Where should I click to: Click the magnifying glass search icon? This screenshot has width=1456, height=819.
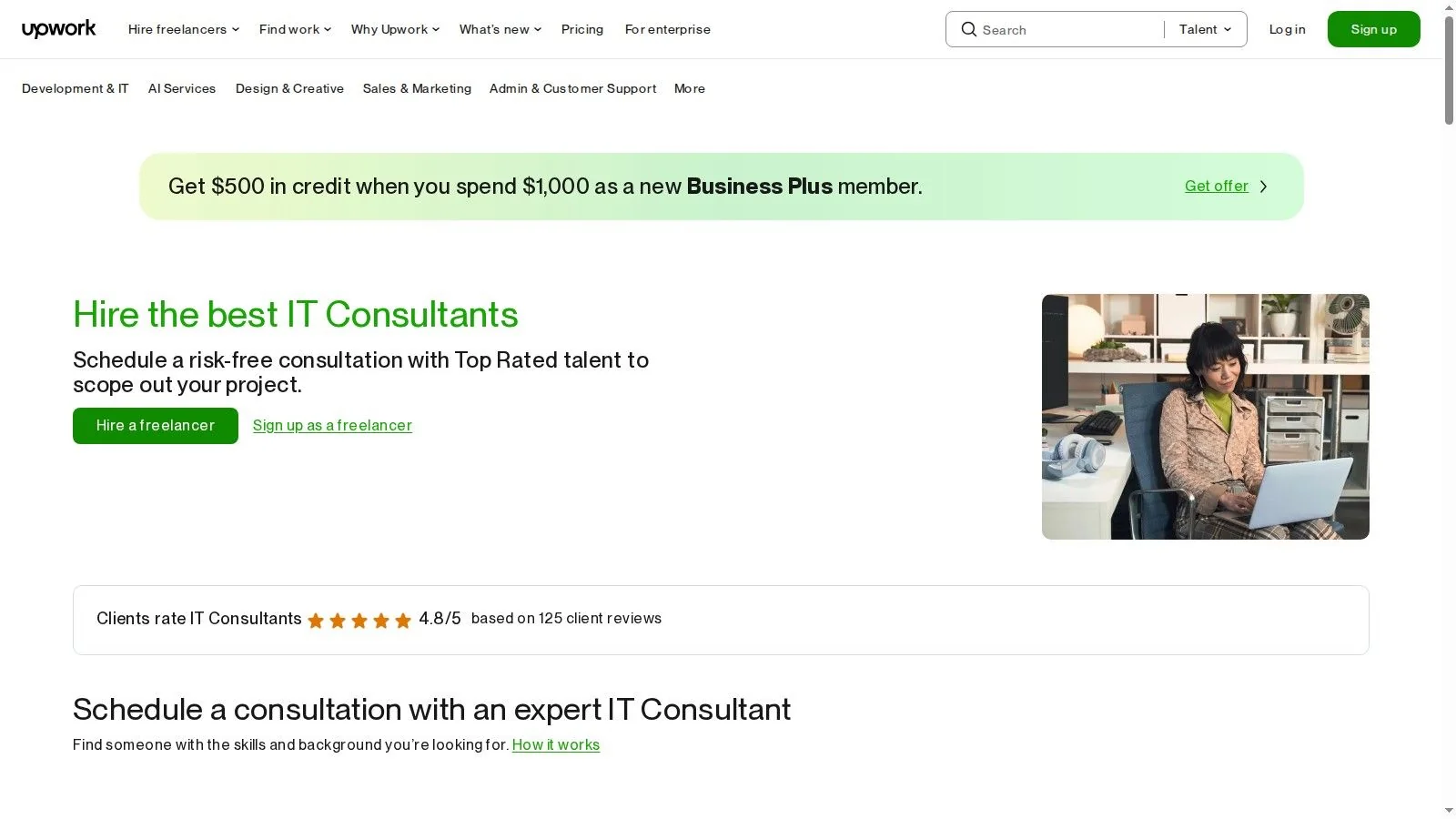pyautogui.click(x=969, y=29)
